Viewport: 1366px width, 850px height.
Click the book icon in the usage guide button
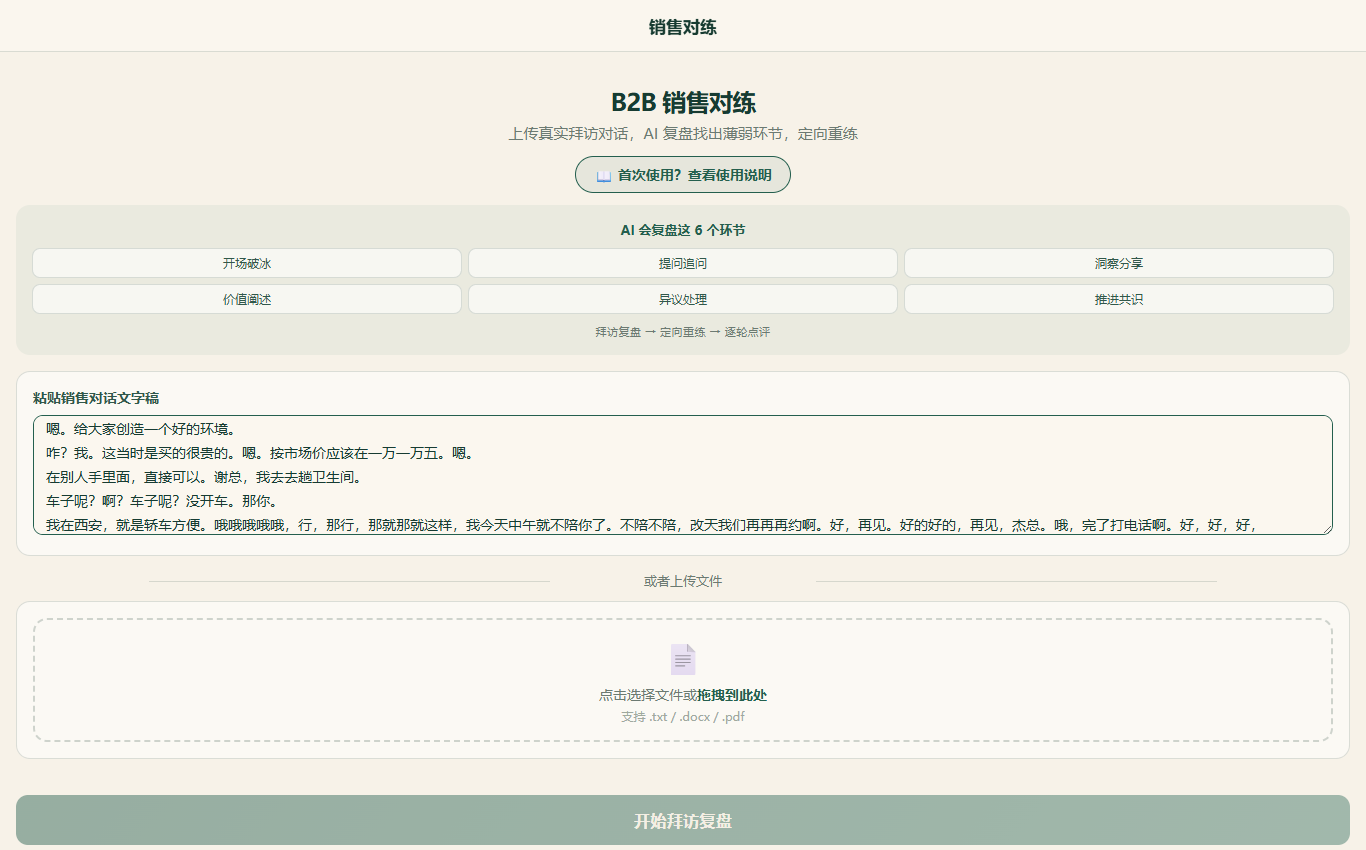603,175
